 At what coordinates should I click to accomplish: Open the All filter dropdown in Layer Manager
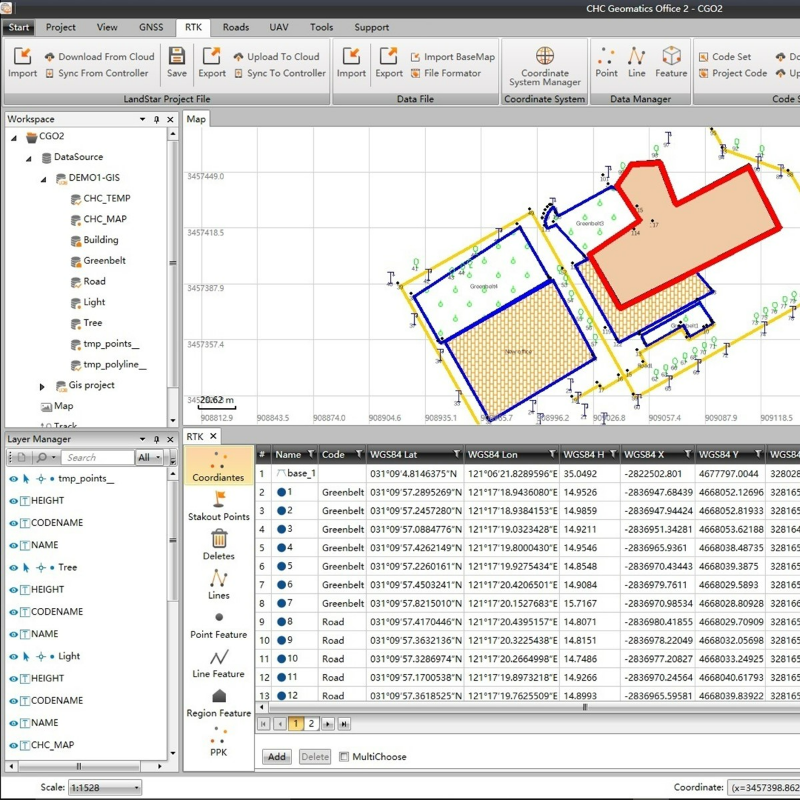pyautogui.click(x=150, y=455)
